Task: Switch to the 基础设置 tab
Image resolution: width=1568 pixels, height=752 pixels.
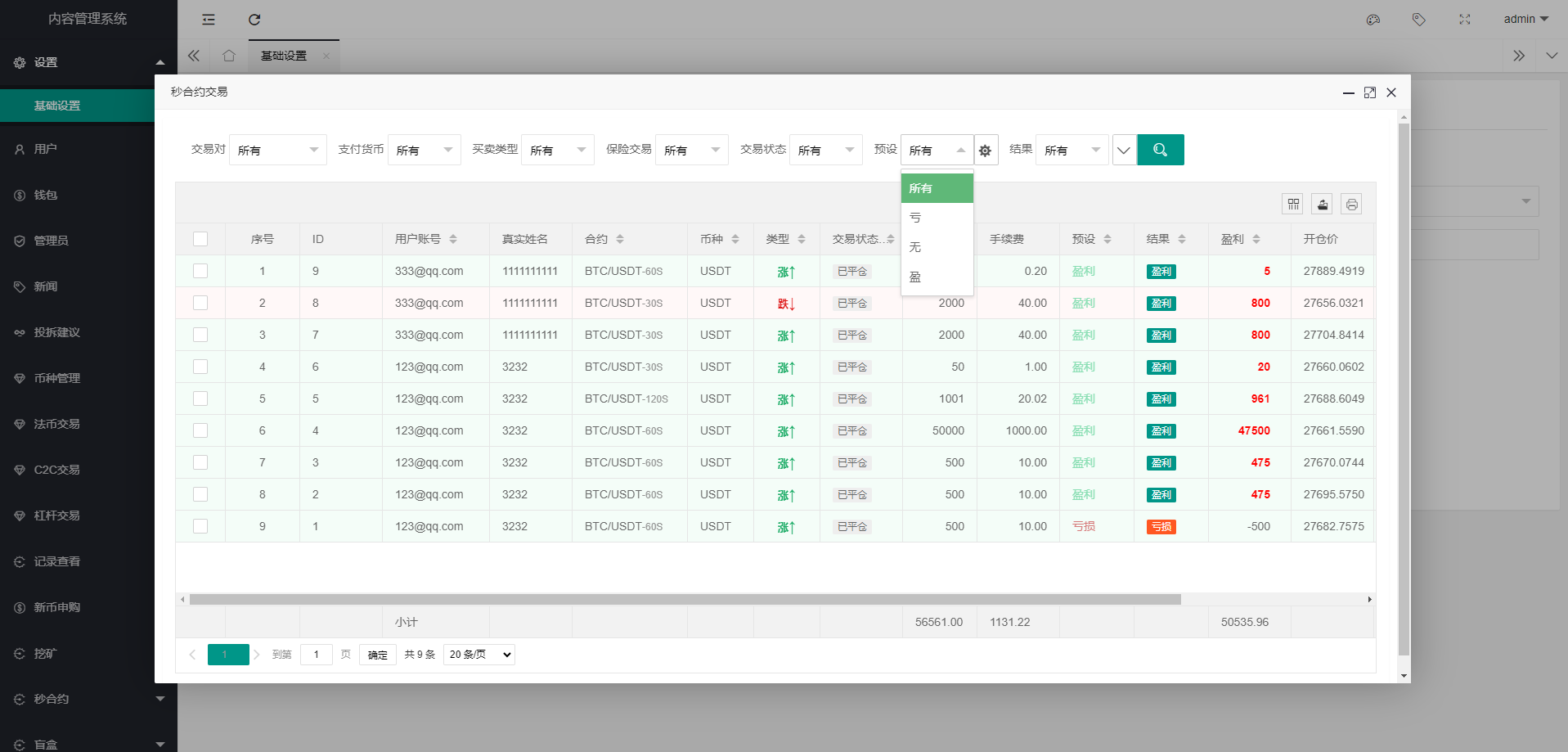Action: pos(284,56)
